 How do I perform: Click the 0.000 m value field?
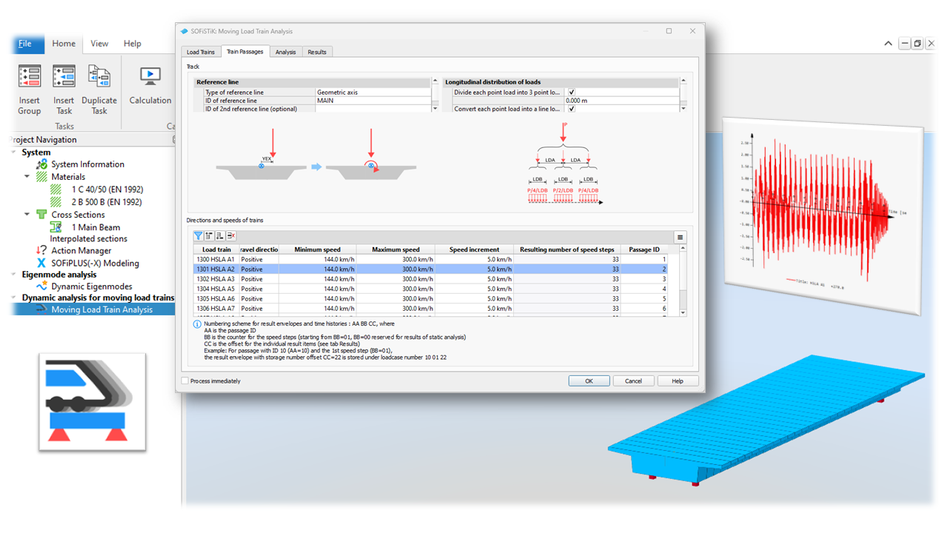pyautogui.click(x=622, y=101)
